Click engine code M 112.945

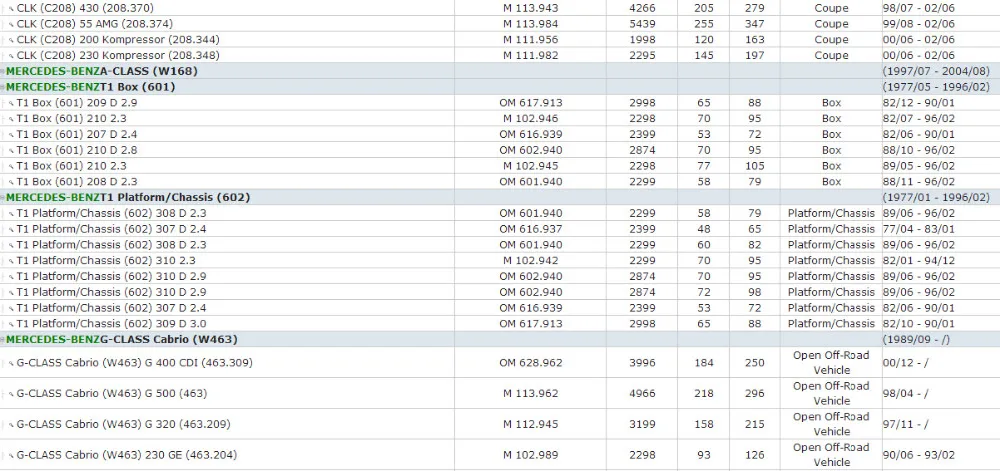point(531,424)
